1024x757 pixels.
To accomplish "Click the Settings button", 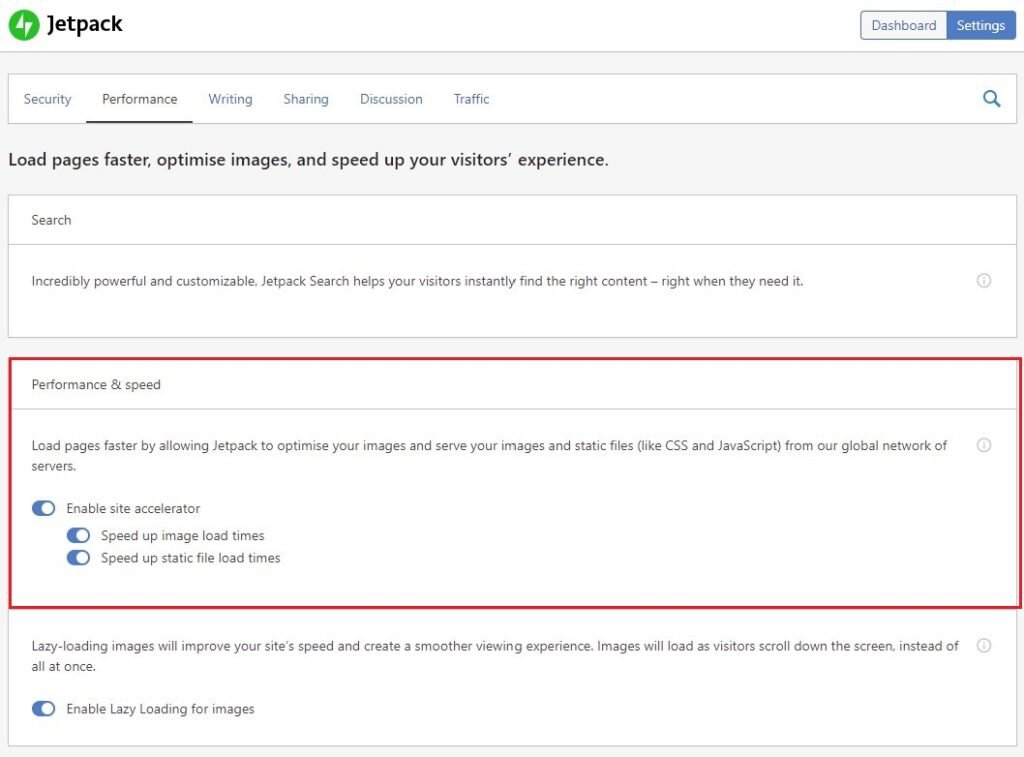I will coord(980,26).
